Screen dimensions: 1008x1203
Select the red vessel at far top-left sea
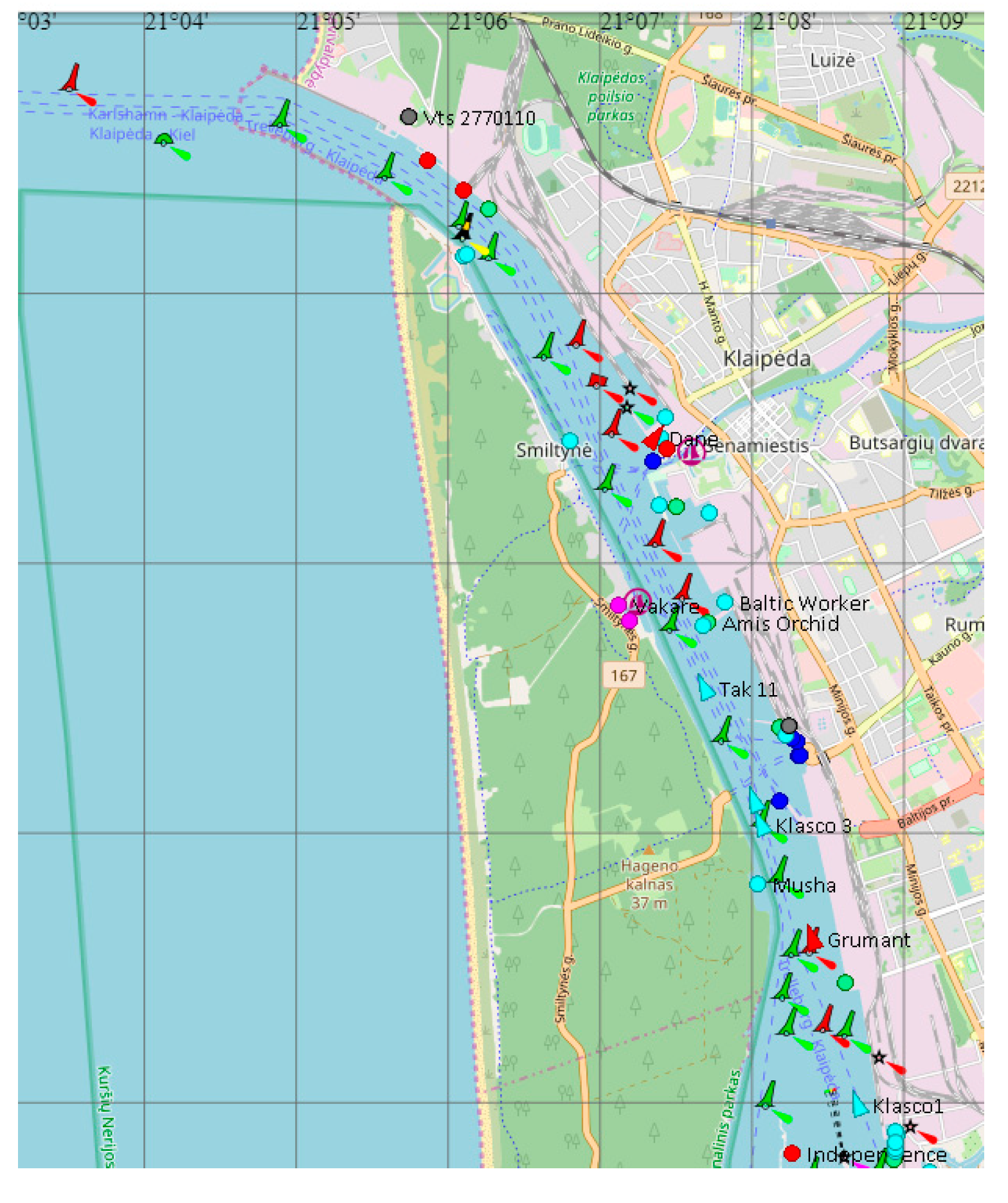pyautogui.click(x=71, y=78)
